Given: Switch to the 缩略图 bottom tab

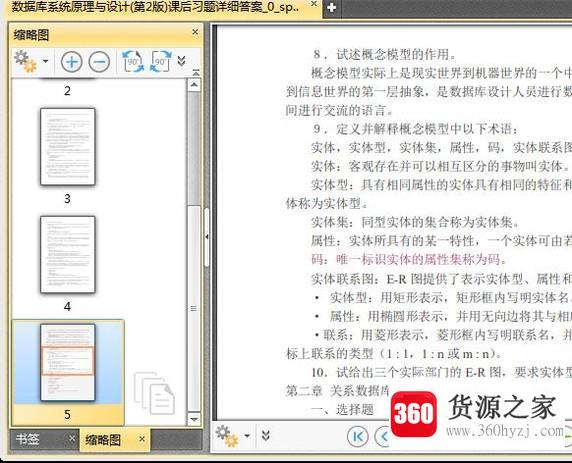Looking at the screenshot, I should pyautogui.click(x=103, y=439).
